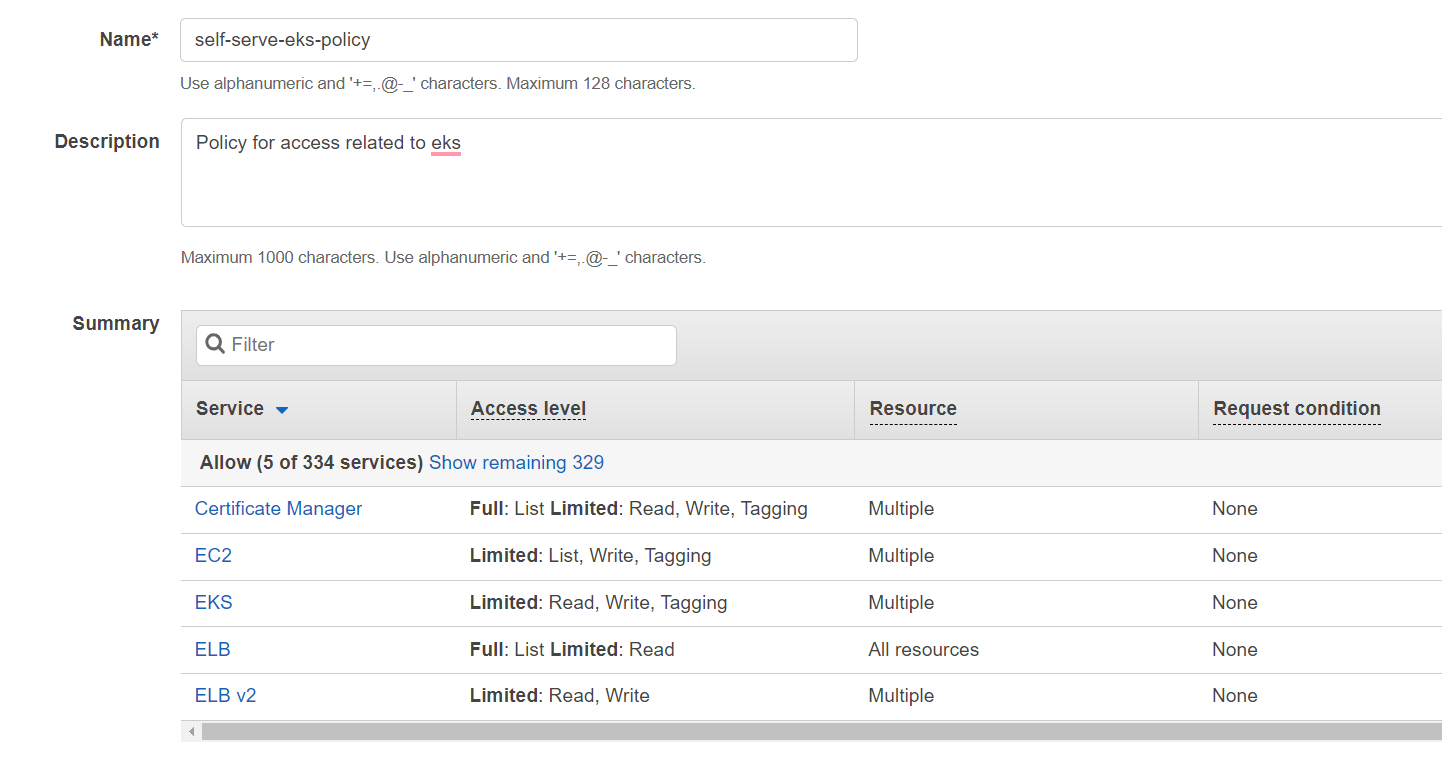The image size is (1442, 772).
Task: Click ELB's access level 'Full: List Limited: Read'
Action: click(572, 650)
